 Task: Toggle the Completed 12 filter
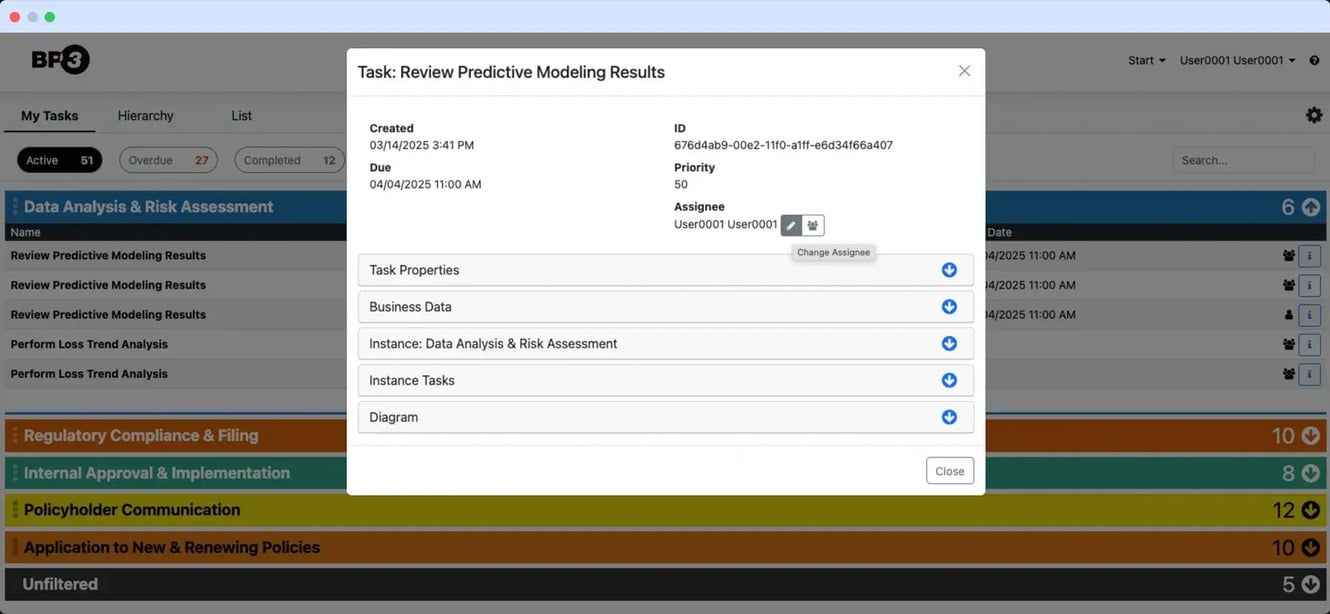[x=289, y=160]
